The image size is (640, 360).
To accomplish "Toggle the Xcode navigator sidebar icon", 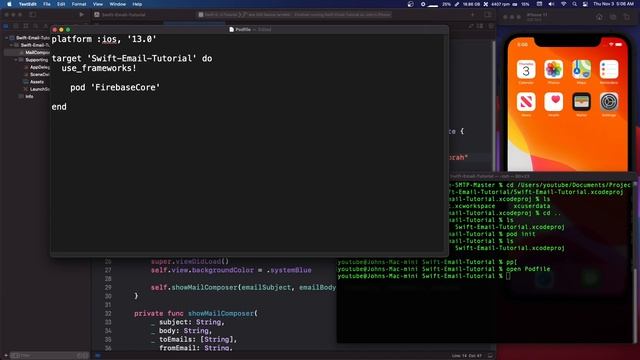I will (33, 14).
